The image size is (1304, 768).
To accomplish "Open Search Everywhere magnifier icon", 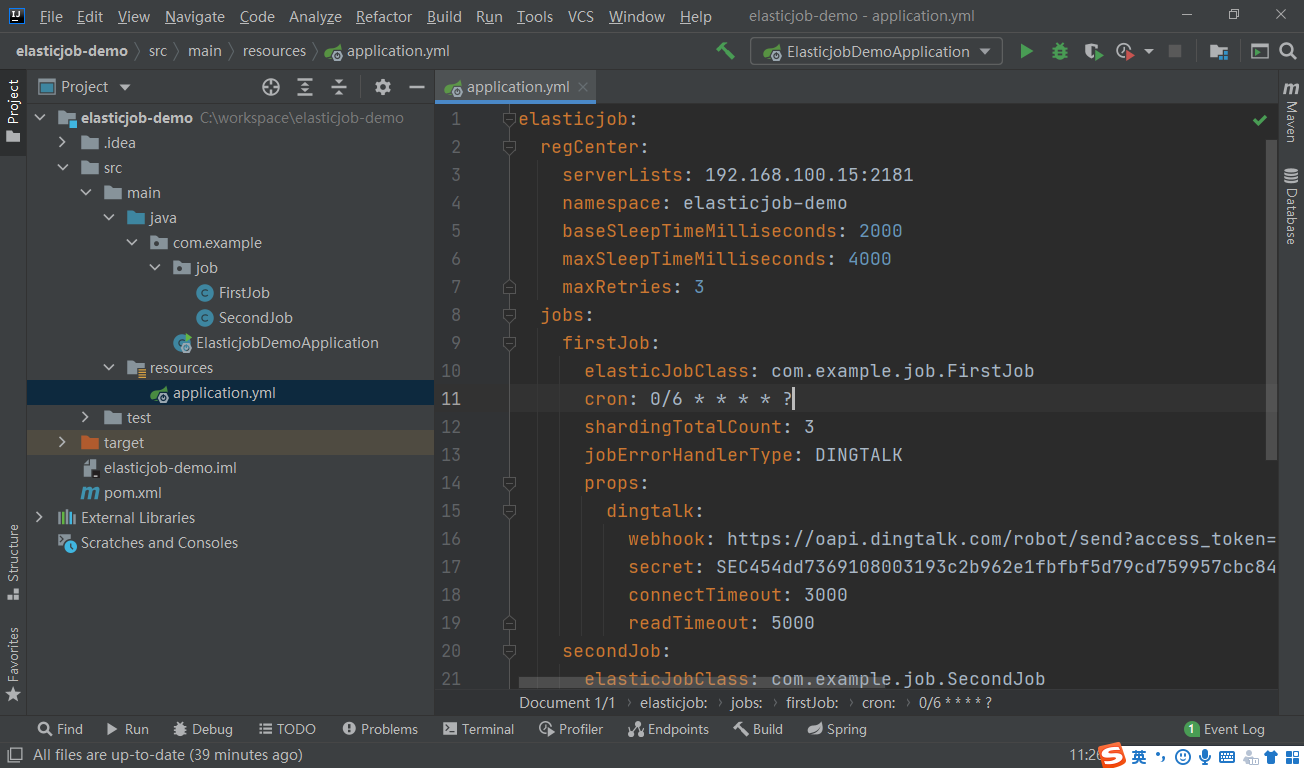I will tap(1288, 51).
